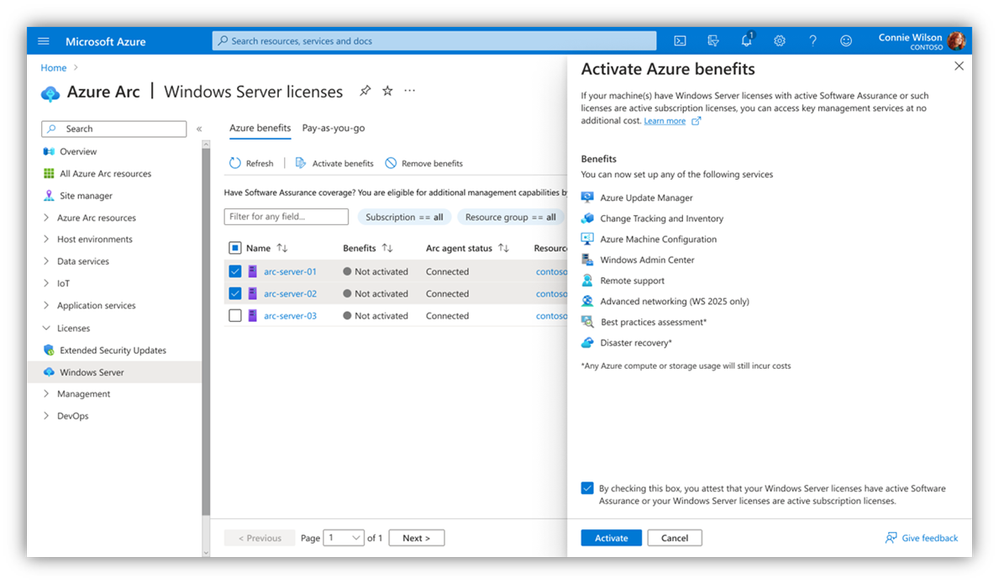Expand the IoT section
The image size is (999, 584).
46,283
